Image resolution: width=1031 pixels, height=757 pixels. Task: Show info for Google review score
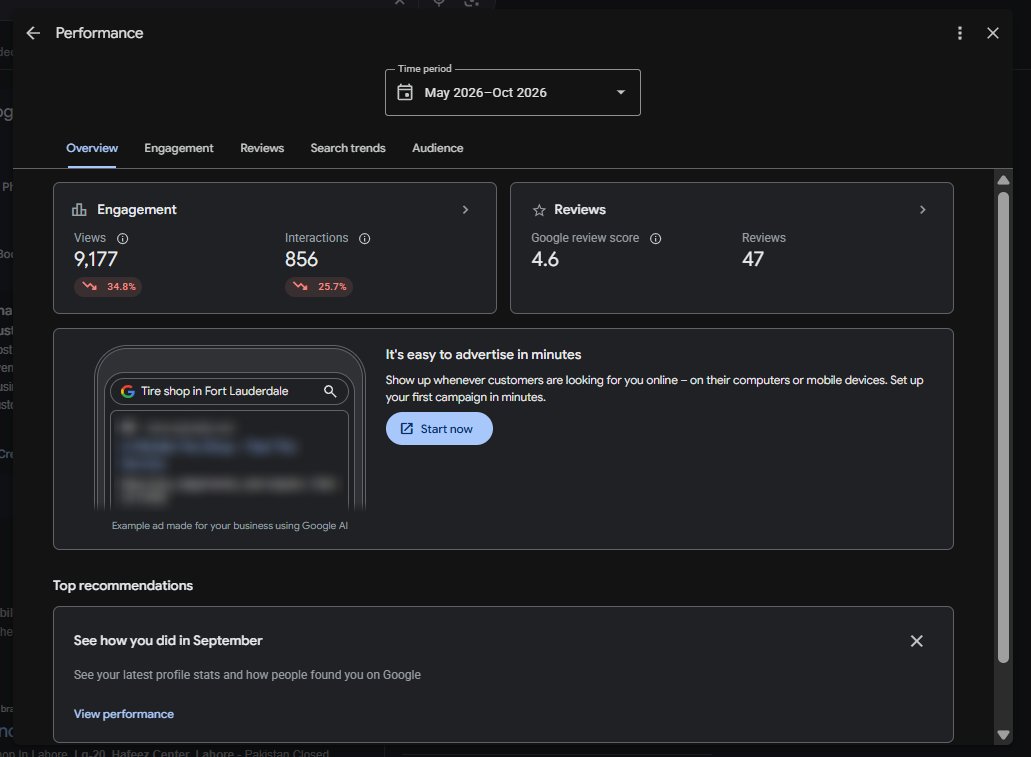[x=656, y=239]
